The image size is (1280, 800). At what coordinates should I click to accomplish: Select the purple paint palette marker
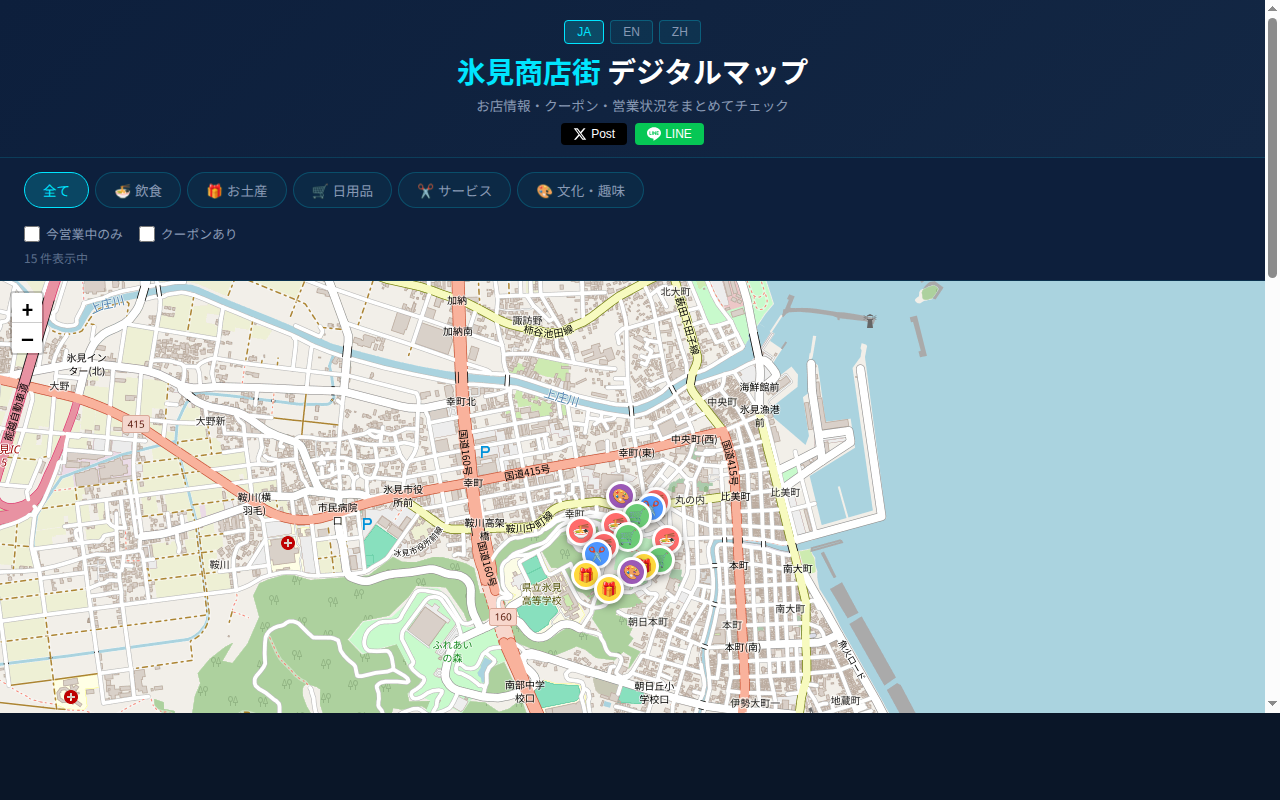click(620, 496)
